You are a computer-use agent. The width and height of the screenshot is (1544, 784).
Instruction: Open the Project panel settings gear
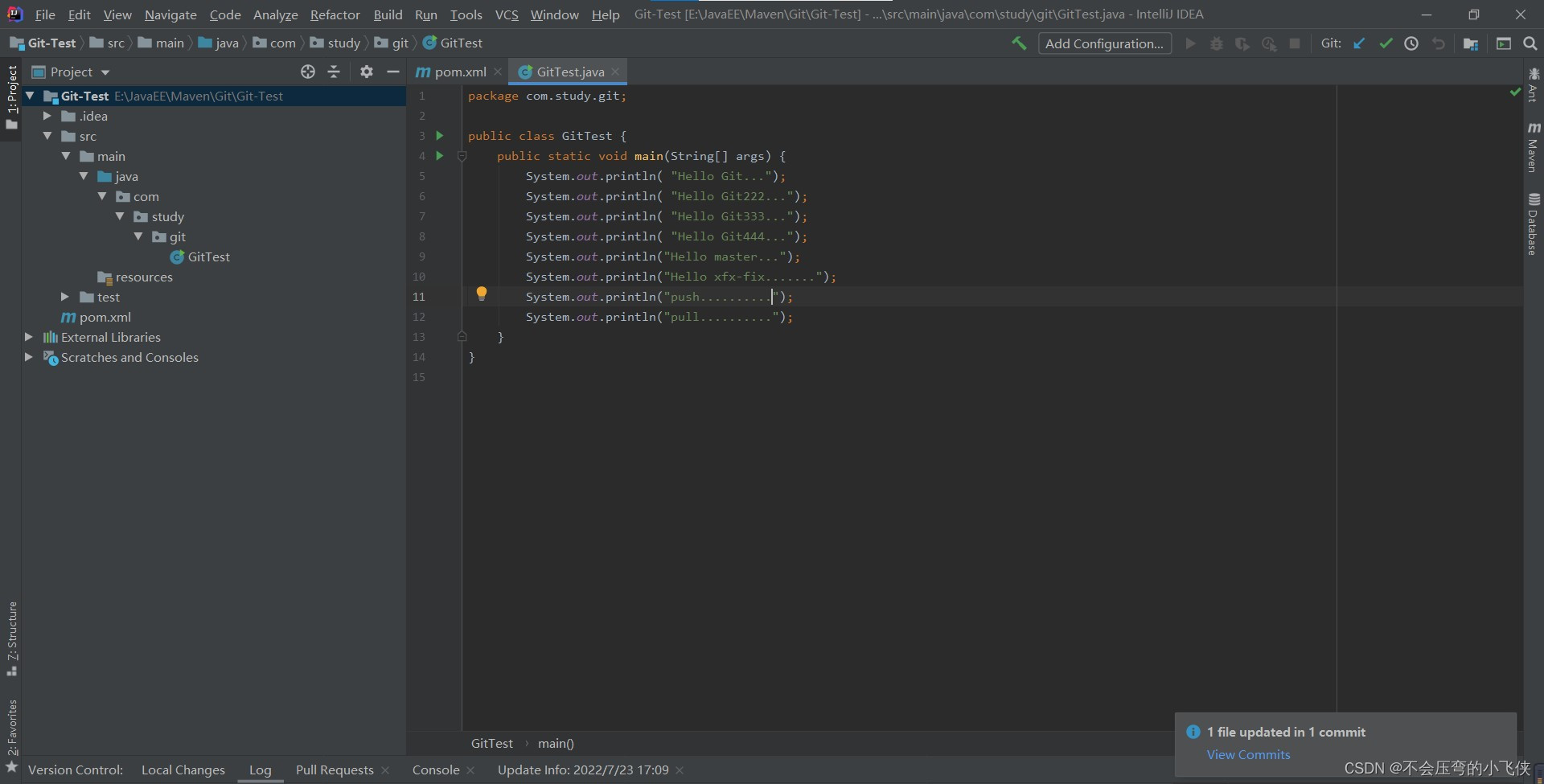[x=367, y=72]
